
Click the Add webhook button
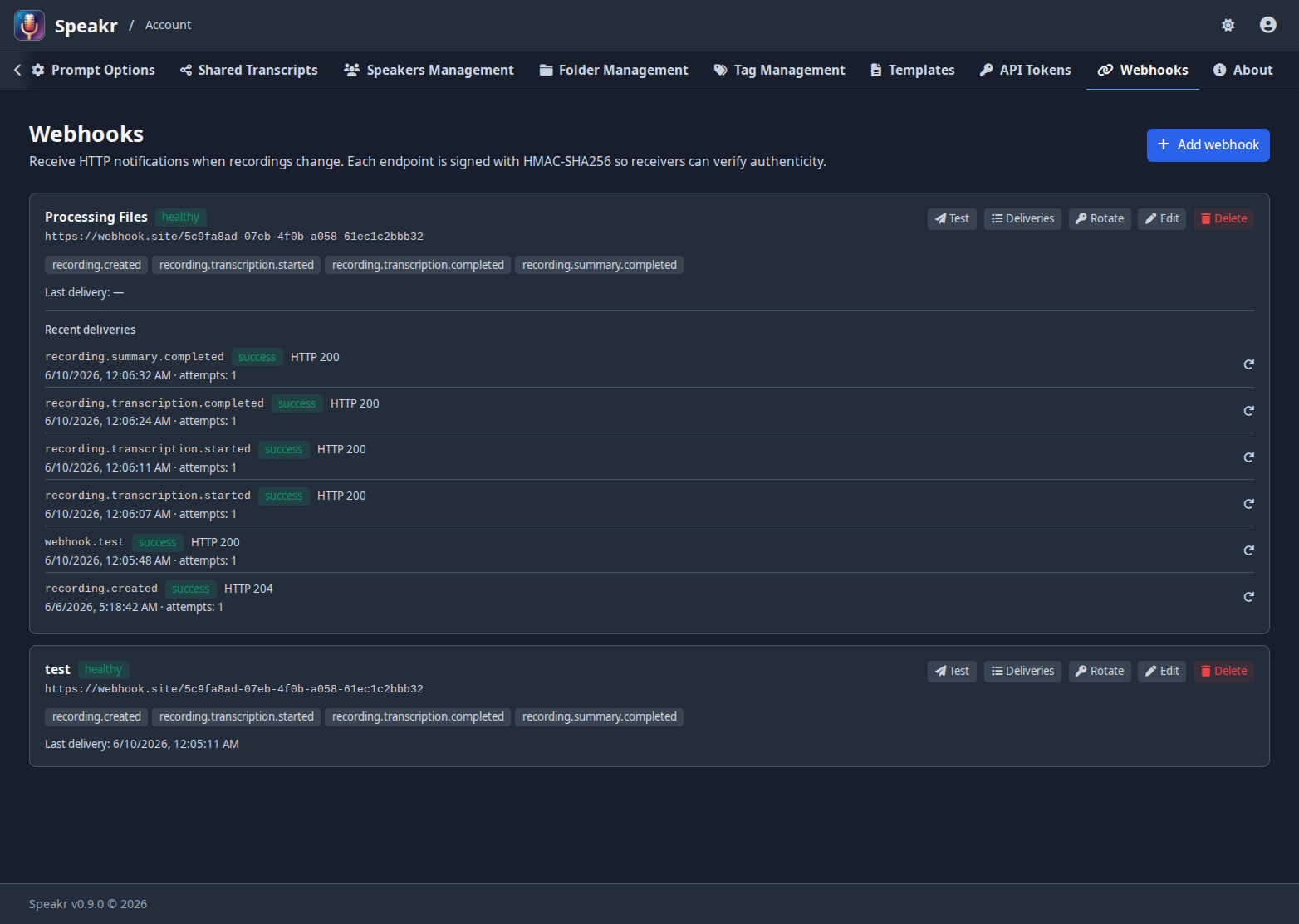pos(1208,145)
